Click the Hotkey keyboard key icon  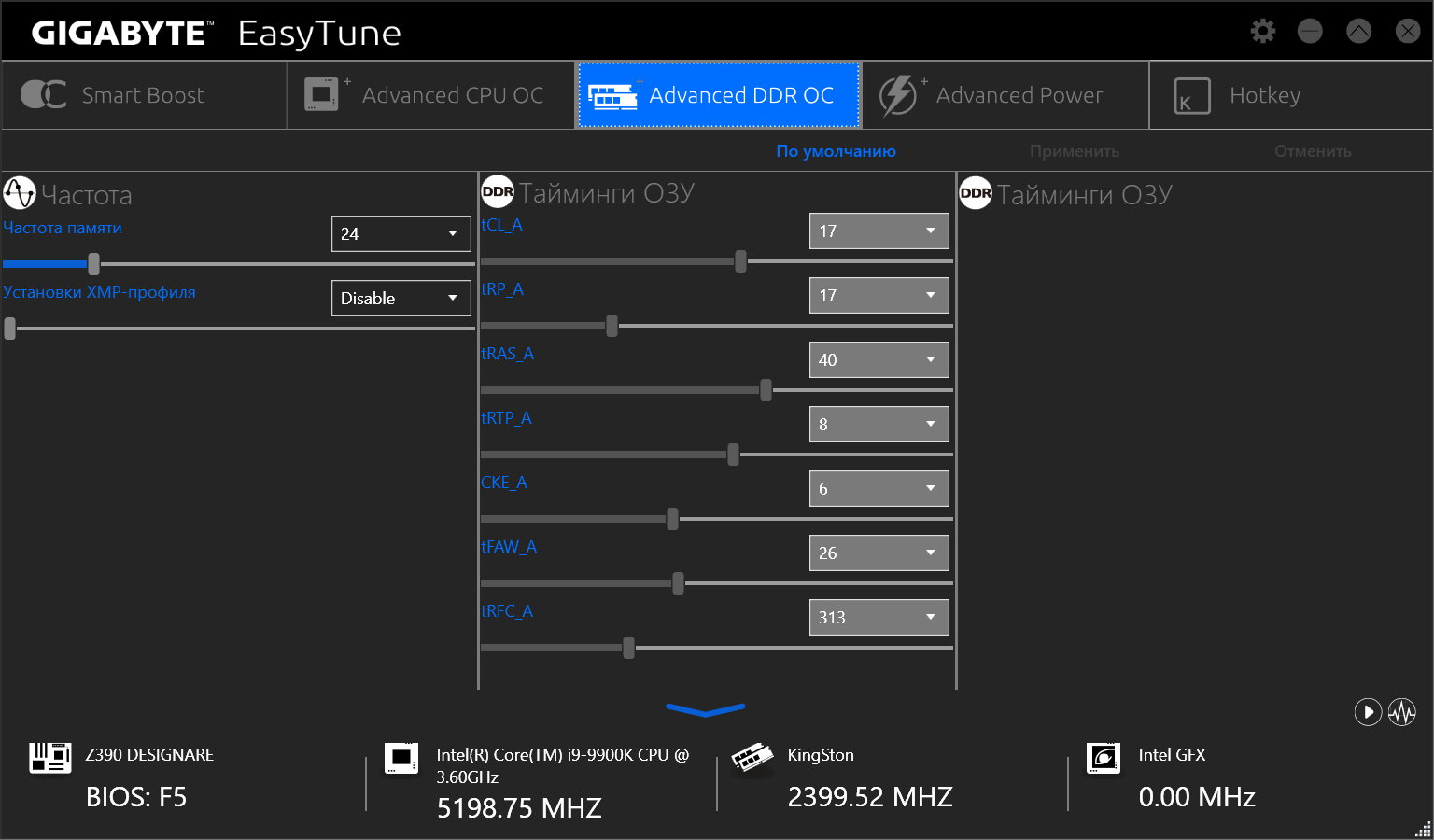coord(1192,96)
